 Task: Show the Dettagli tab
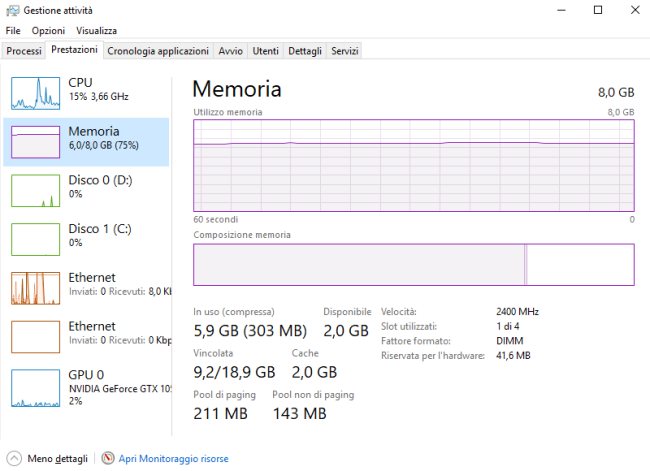(x=305, y=50)
